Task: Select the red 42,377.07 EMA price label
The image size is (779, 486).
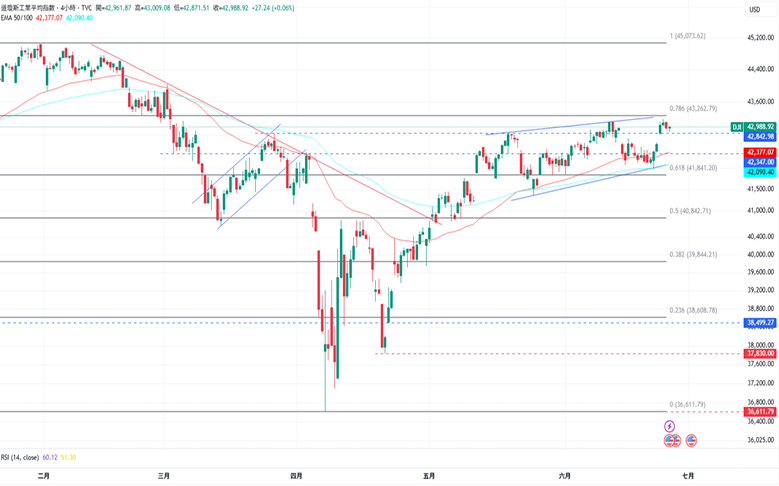Action: [760, 152]
